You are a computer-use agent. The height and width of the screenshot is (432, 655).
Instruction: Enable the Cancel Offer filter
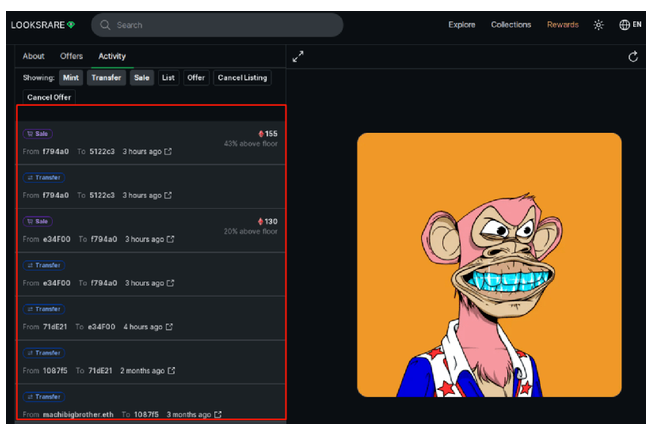[x=49, y=97]
